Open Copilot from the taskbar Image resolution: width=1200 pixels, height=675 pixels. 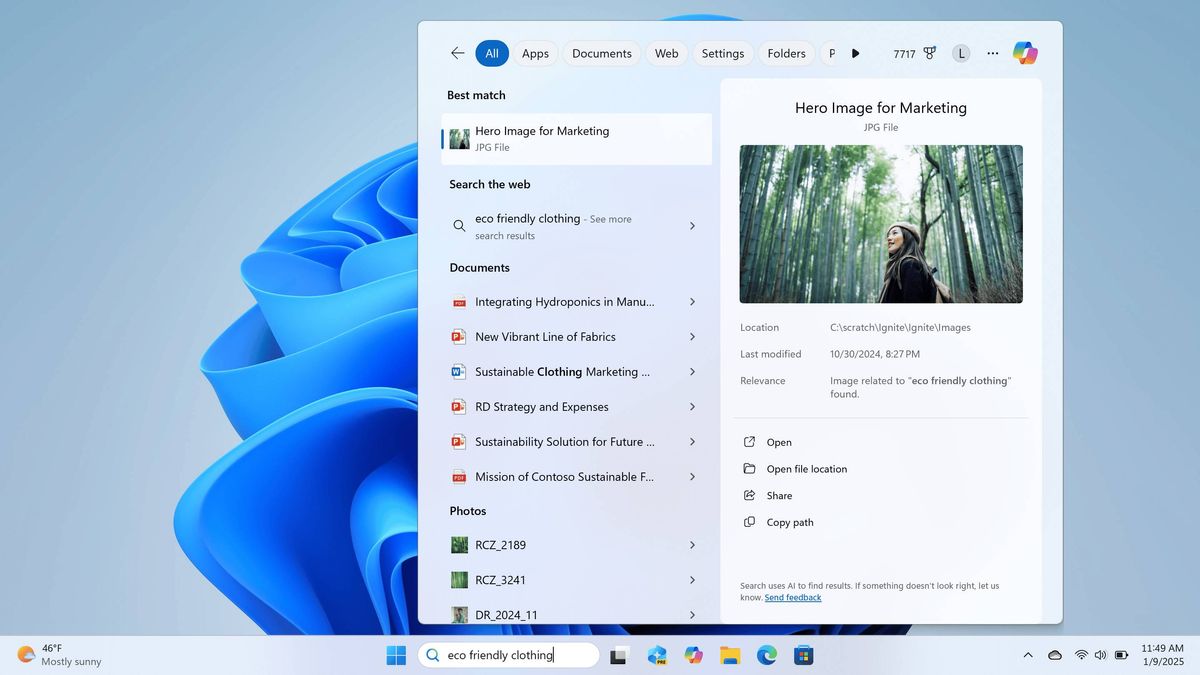[694, 655]
